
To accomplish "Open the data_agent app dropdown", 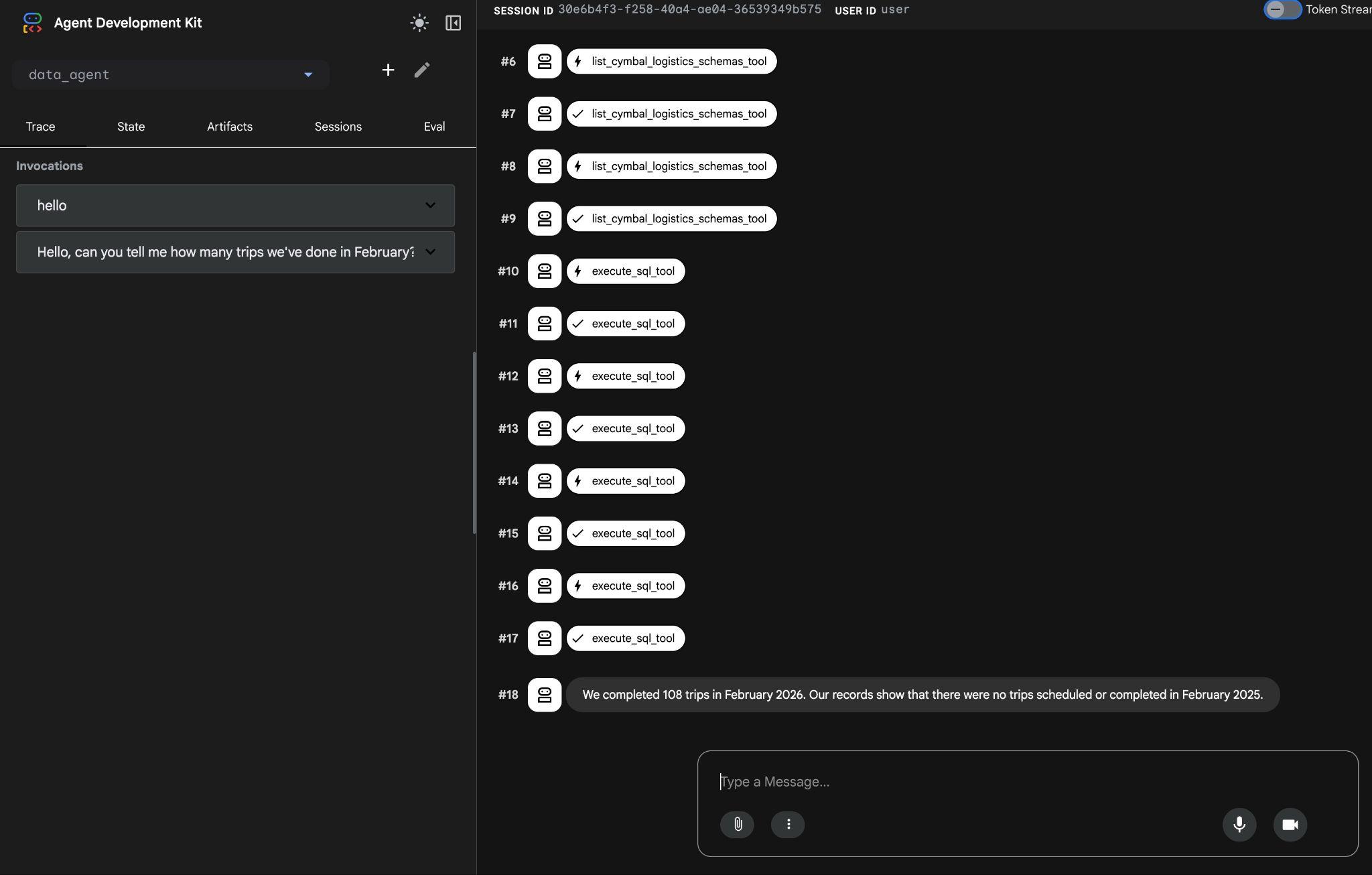I will 170,74.
